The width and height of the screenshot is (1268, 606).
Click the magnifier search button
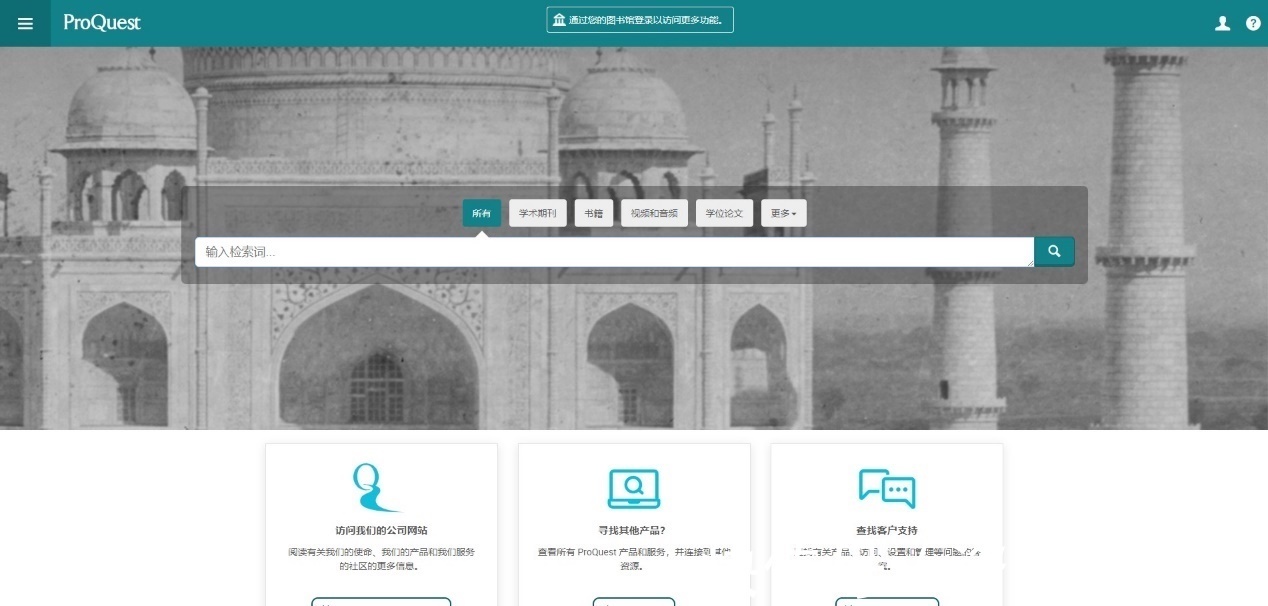(x=1054, y=252)
